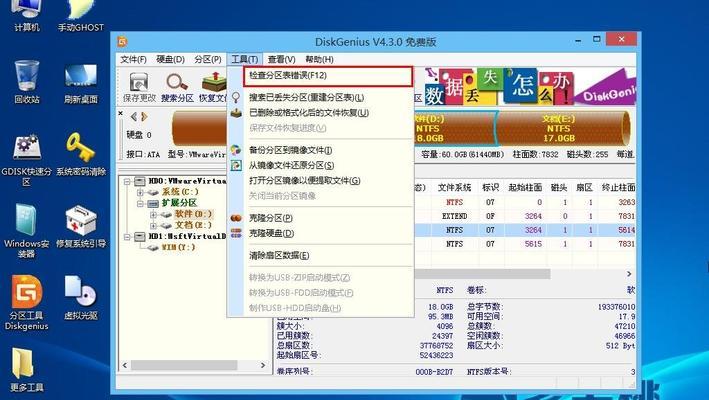The image size is (709, 400).
Task: Launch 系统密码清除 key icon
Action: (81, 154)
